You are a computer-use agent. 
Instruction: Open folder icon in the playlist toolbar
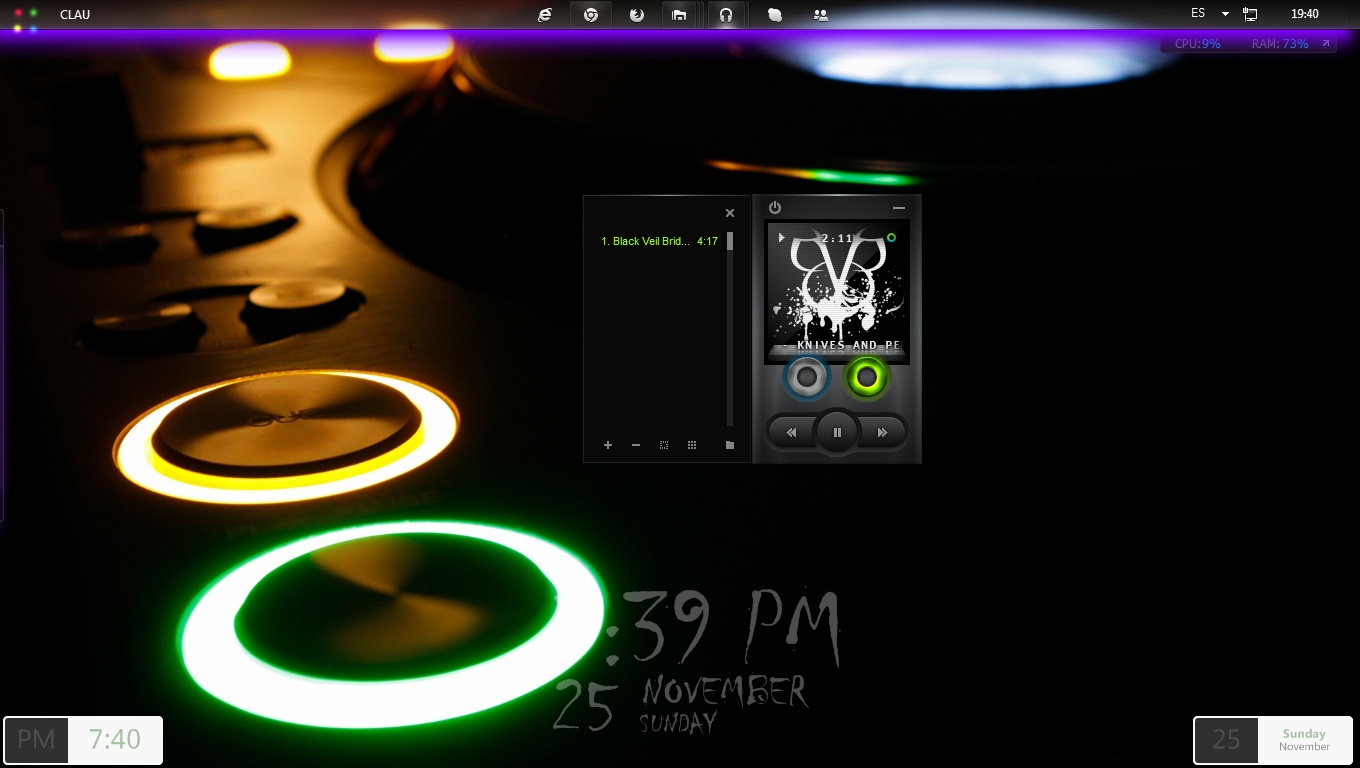click(x=730, y=445)
